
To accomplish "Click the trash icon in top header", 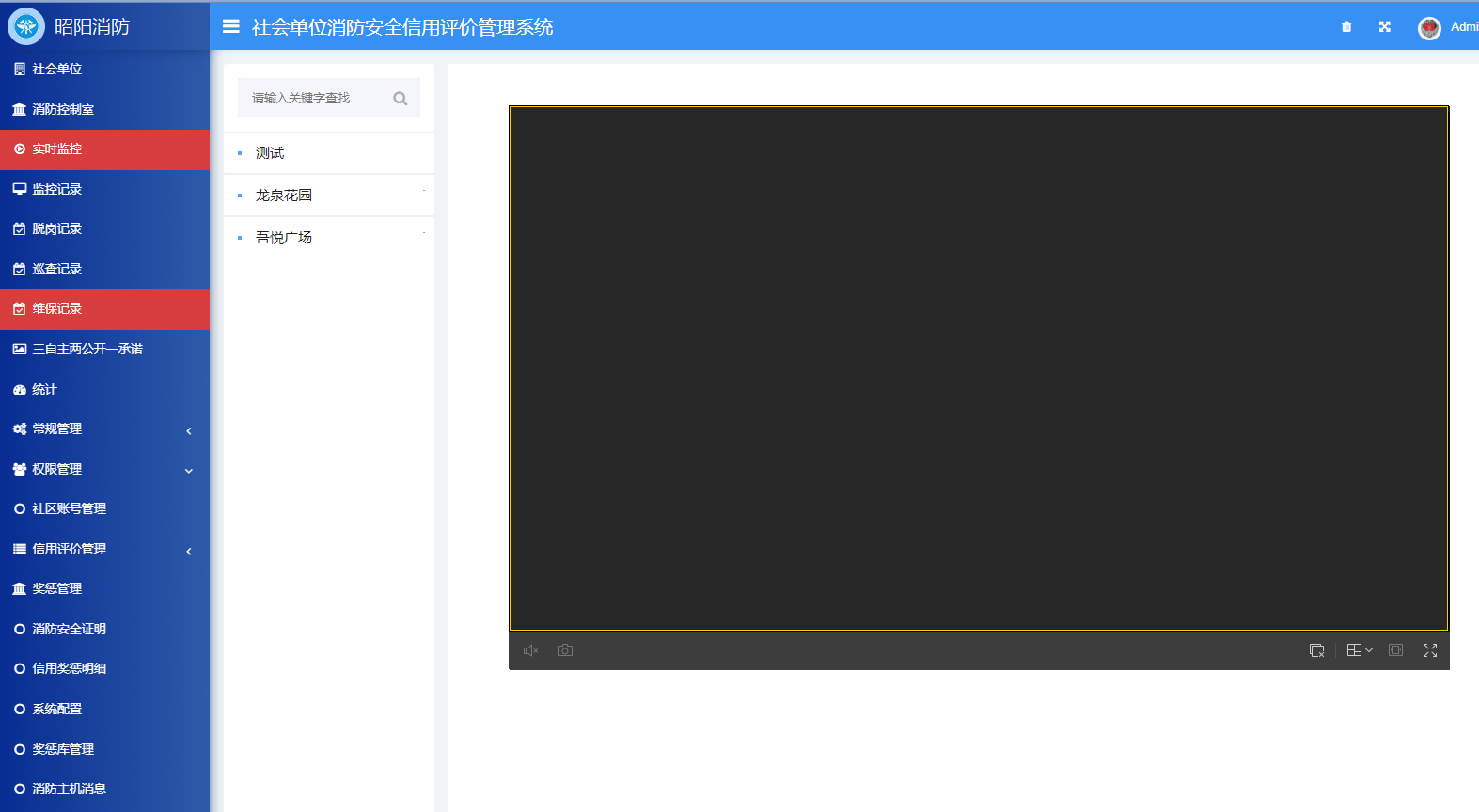I will [1346, 27].
